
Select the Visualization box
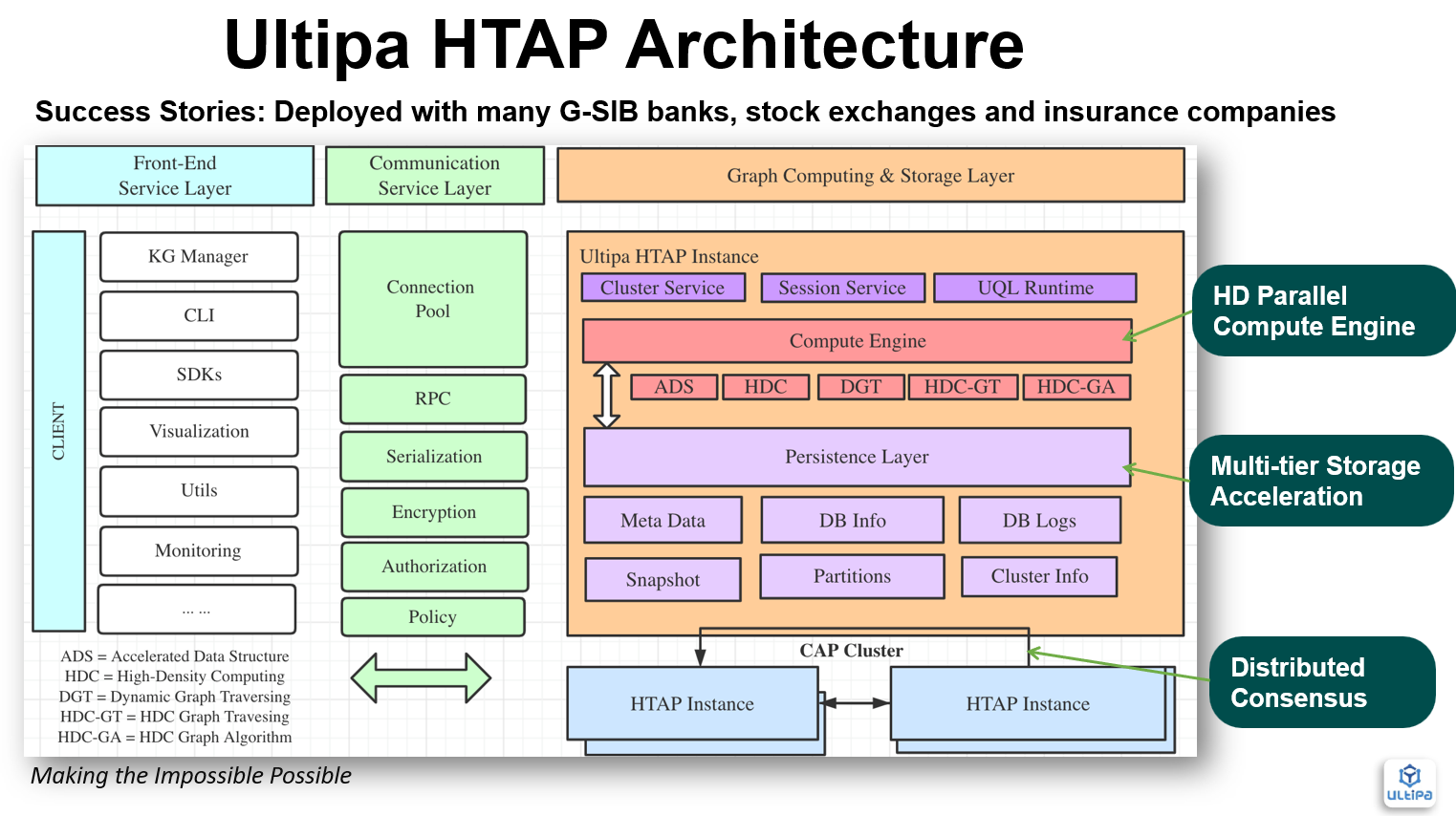[x=198, y=431]
